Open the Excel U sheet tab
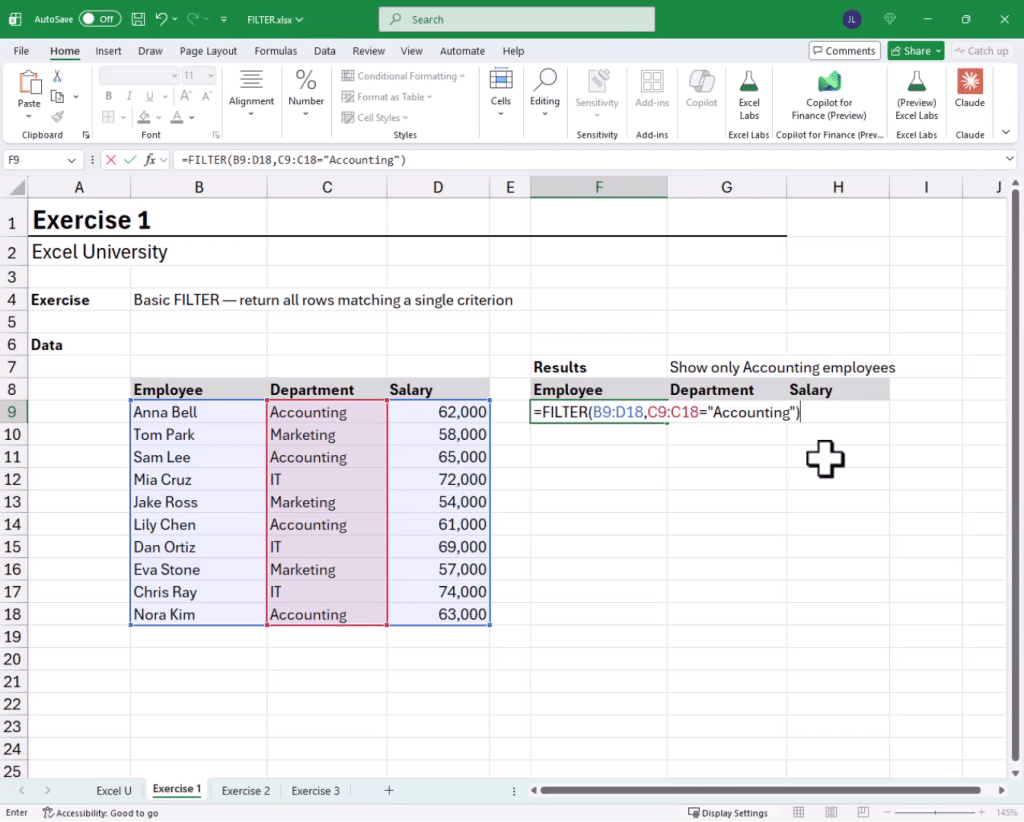This screenshot has height=822, width=1024. click(114, 791)
